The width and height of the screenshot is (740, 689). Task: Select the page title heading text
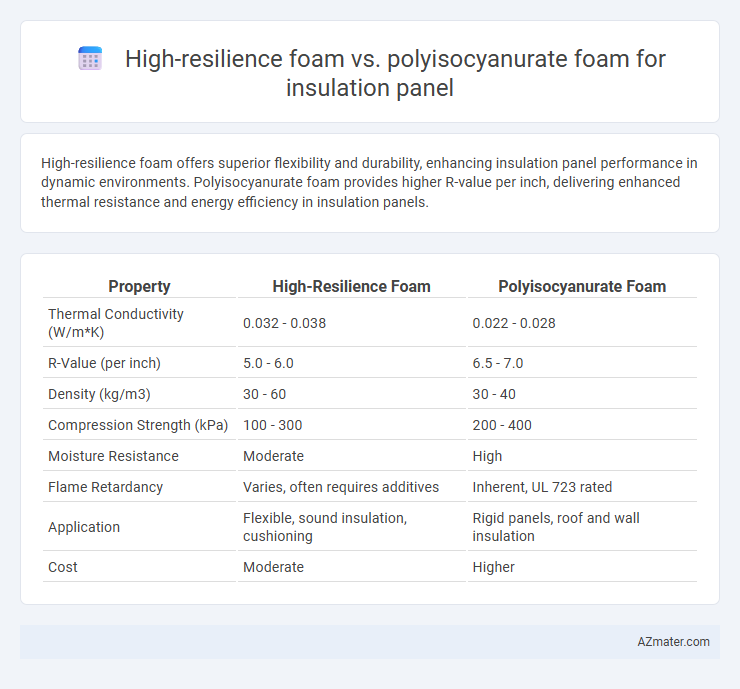pos(395,73)
